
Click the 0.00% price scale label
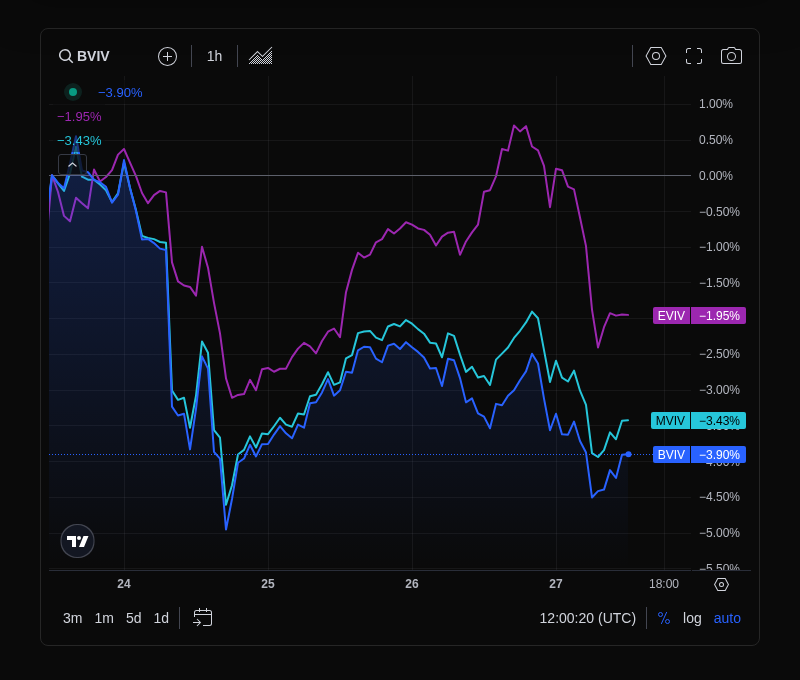click(x=716, y=176)
